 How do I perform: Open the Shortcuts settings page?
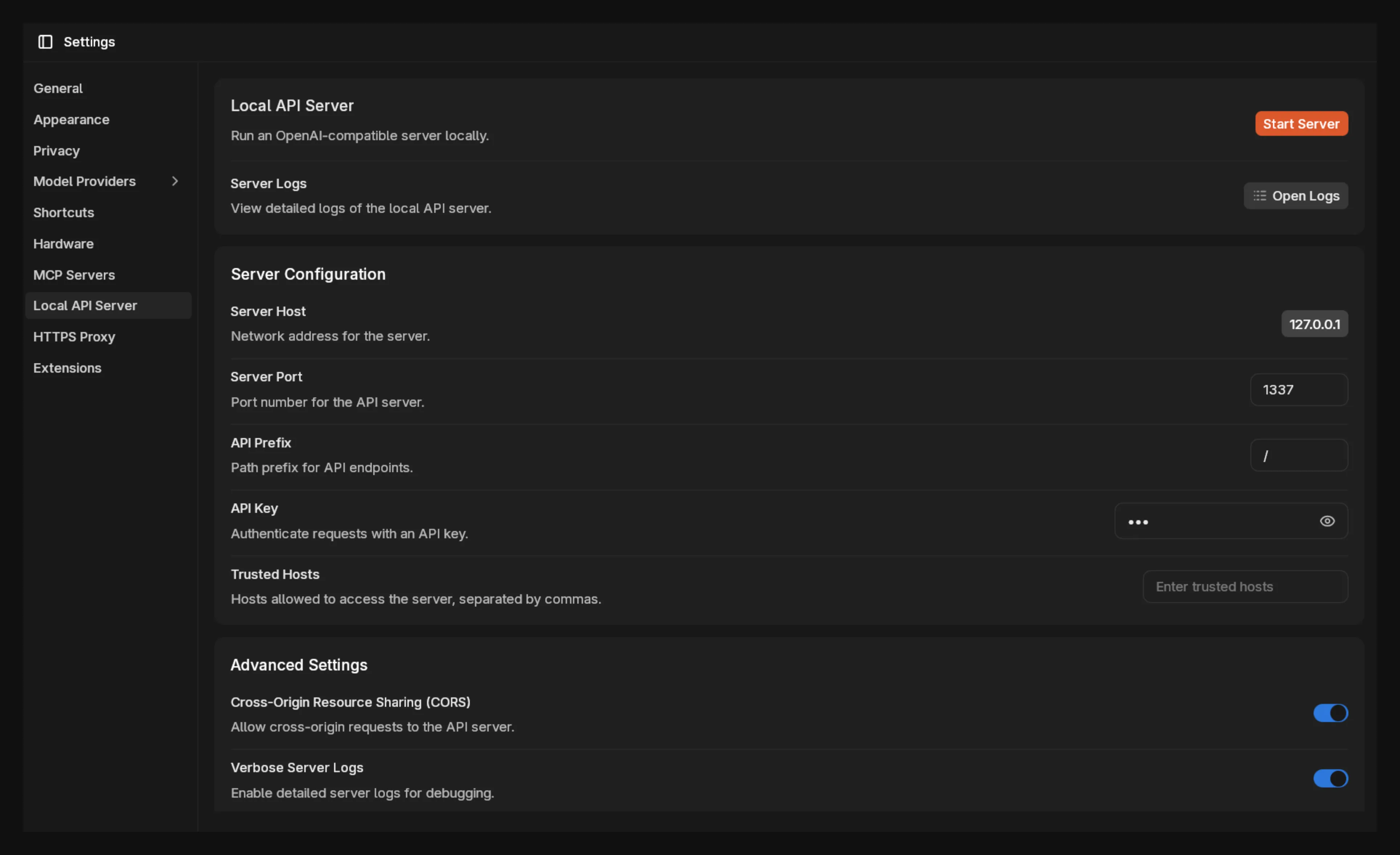(64, 212)
